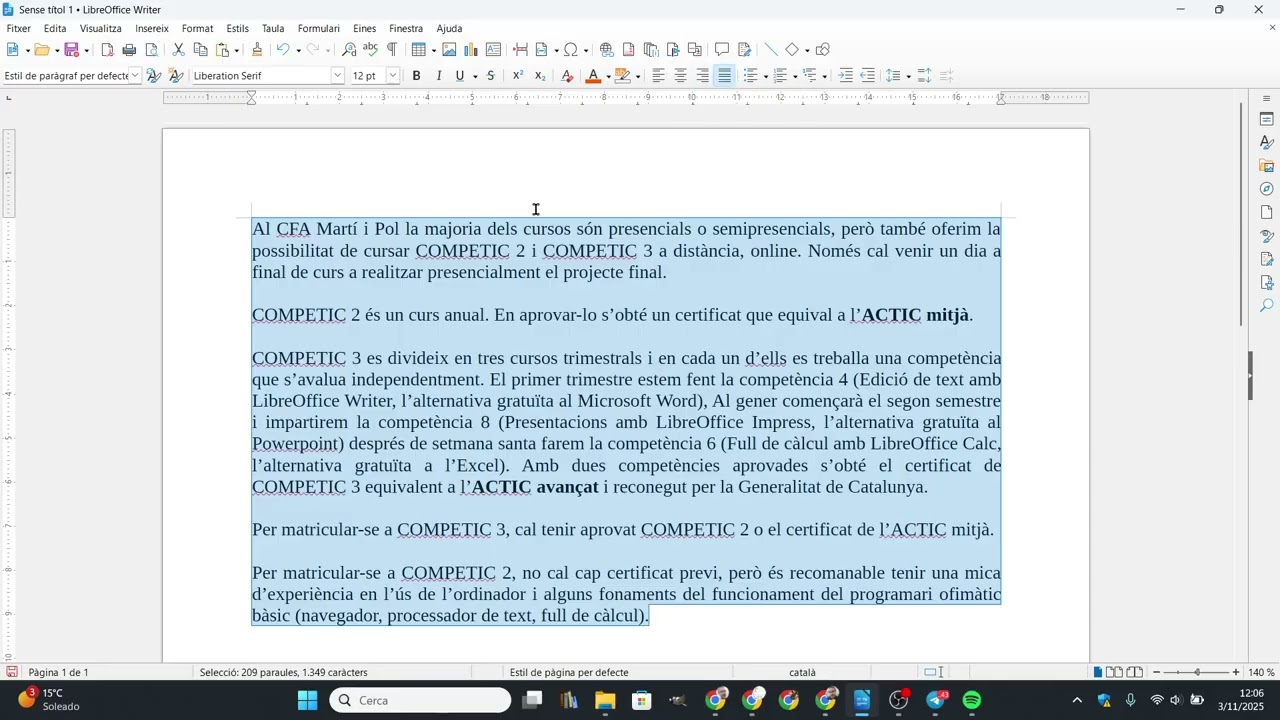The width and height of the screenshot is (1280, 720).
Task: Open the Visualitza menu
Action: pyautogui.click(x=101, y=29)
